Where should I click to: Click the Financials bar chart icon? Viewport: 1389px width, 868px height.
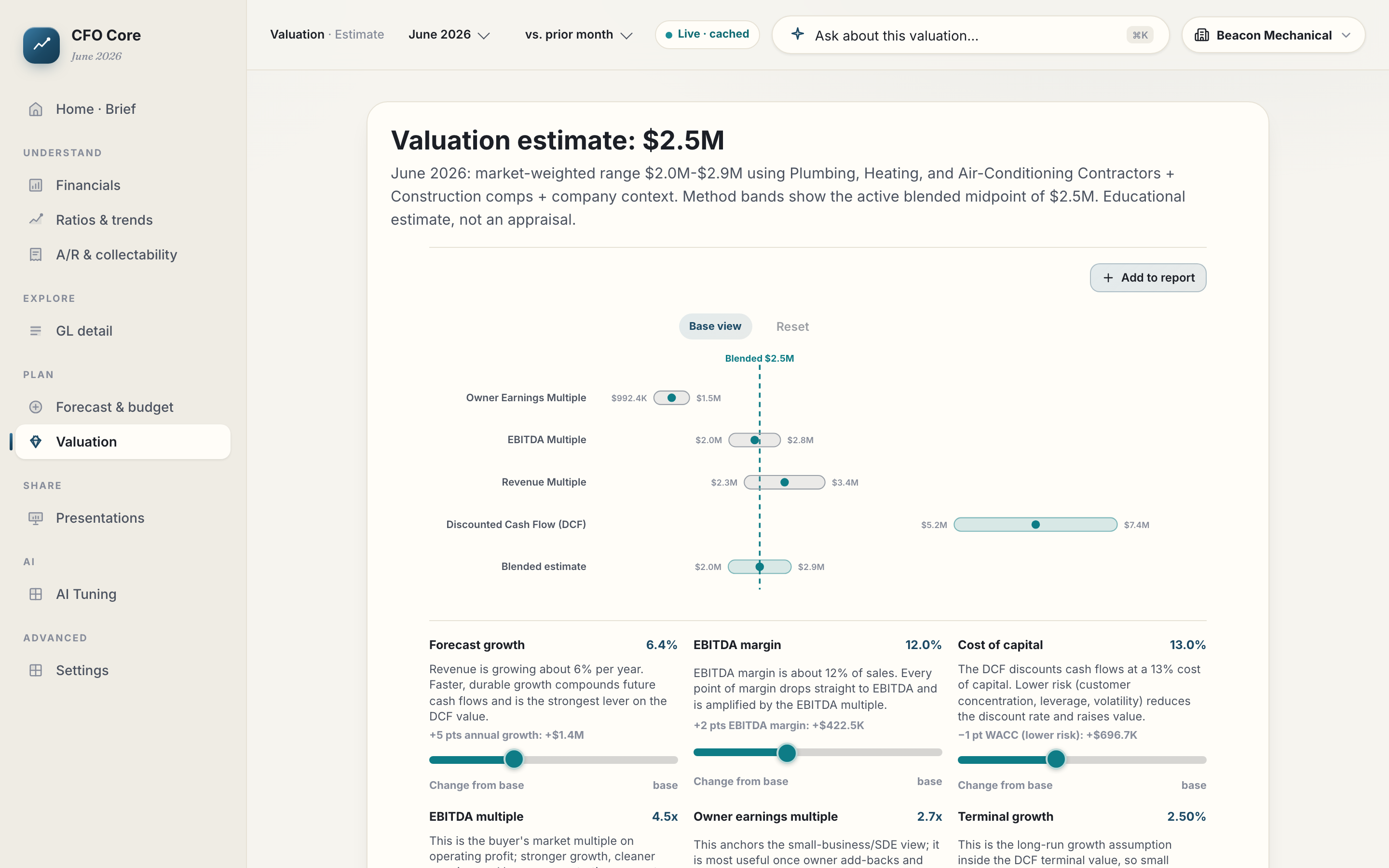click(x=36, y=186)
